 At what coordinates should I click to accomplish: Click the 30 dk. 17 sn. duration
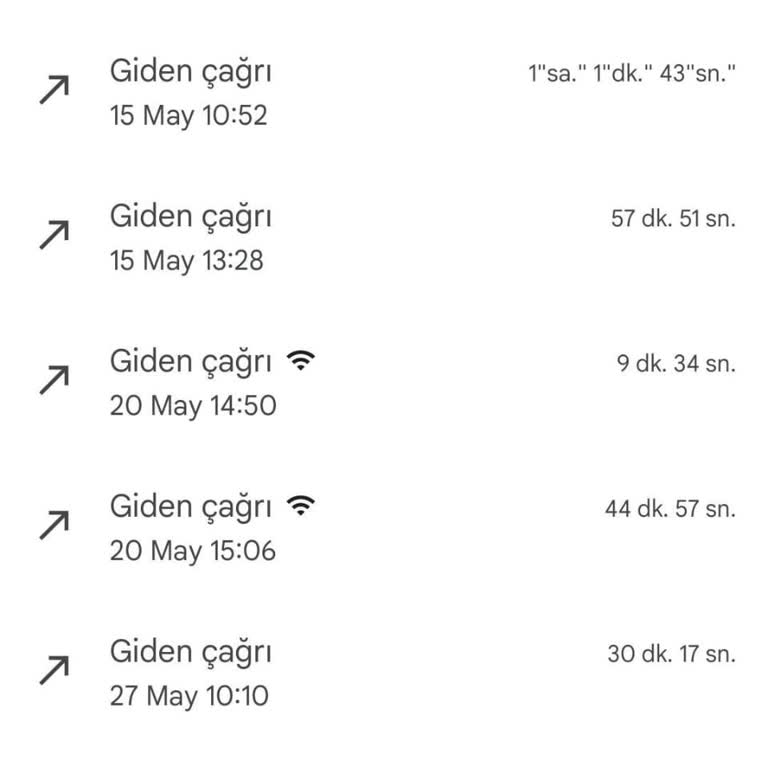tap(671, 654)
